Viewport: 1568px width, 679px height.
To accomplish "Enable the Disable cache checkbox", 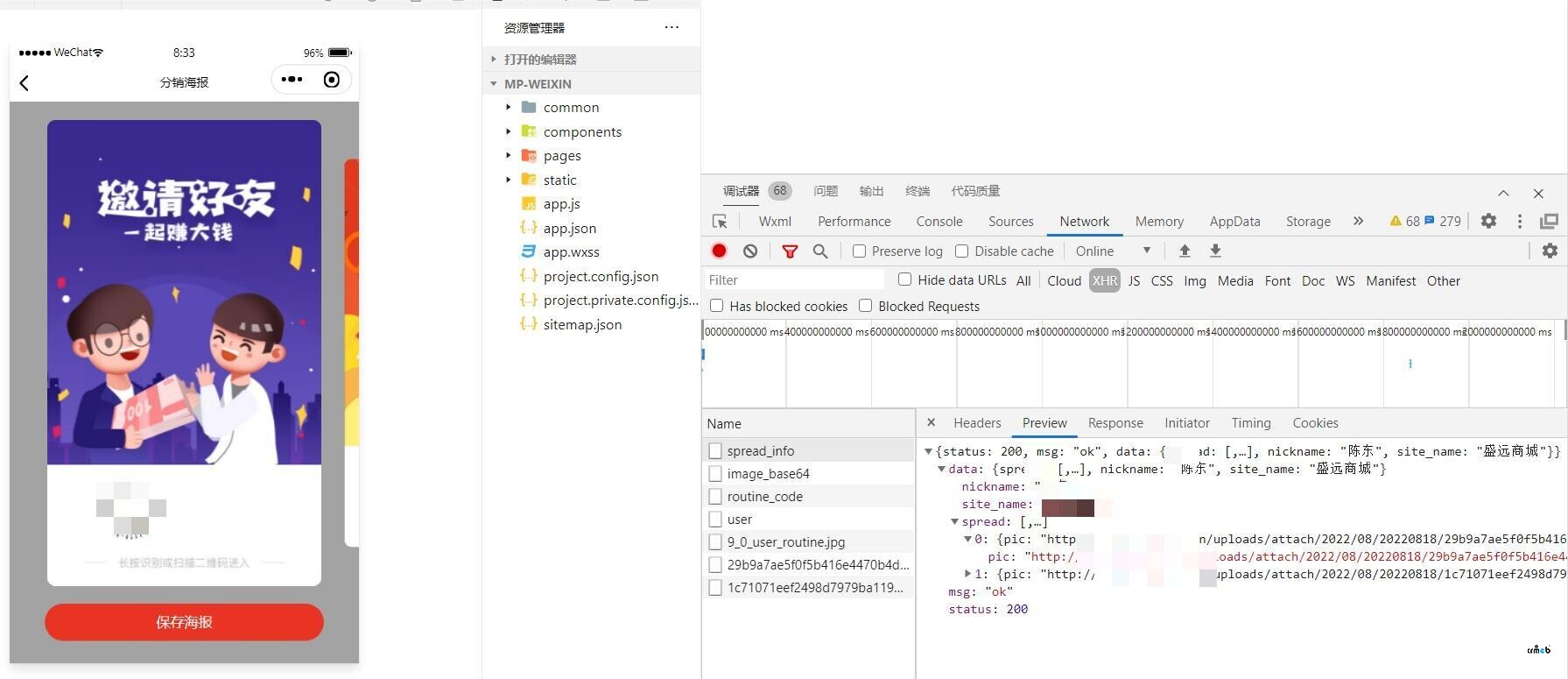I will point(961,251).
